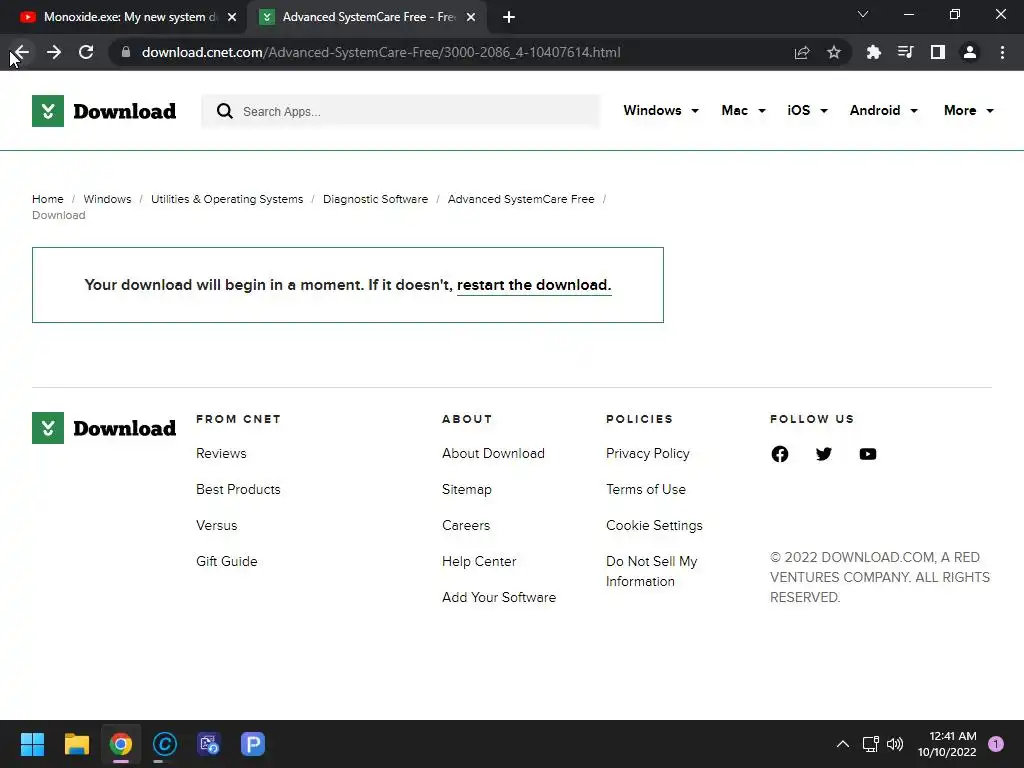1024x768 pixels.
Task: Open Cookie Settings link
Action: (654, 525)
